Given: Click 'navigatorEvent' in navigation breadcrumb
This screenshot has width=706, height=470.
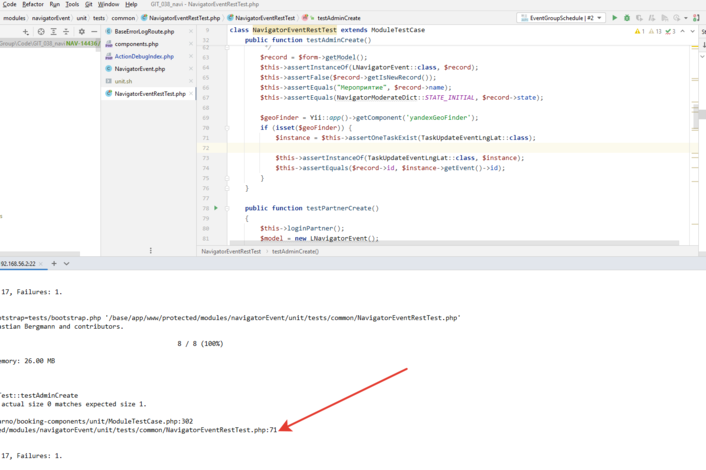Looking at the screenshot, I should pyautogui.click(x=51, y=18).
